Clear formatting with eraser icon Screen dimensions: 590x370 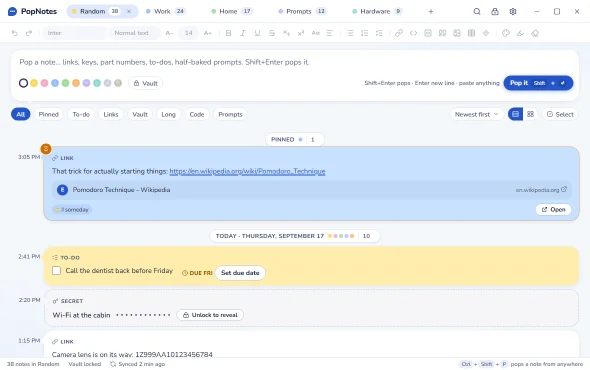[535, 33]
